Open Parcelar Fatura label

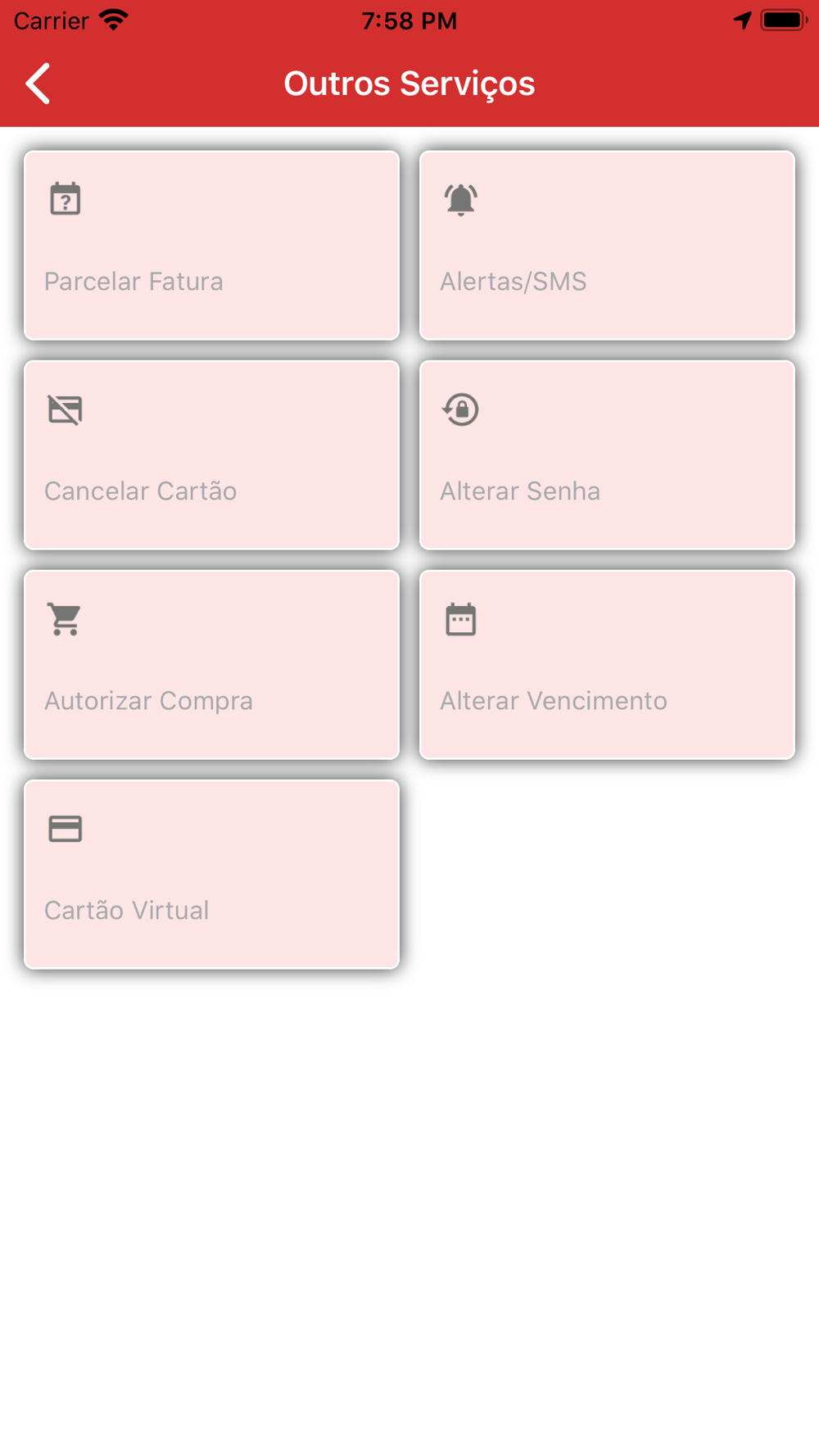pyautogui.click(x=133, y=282)
